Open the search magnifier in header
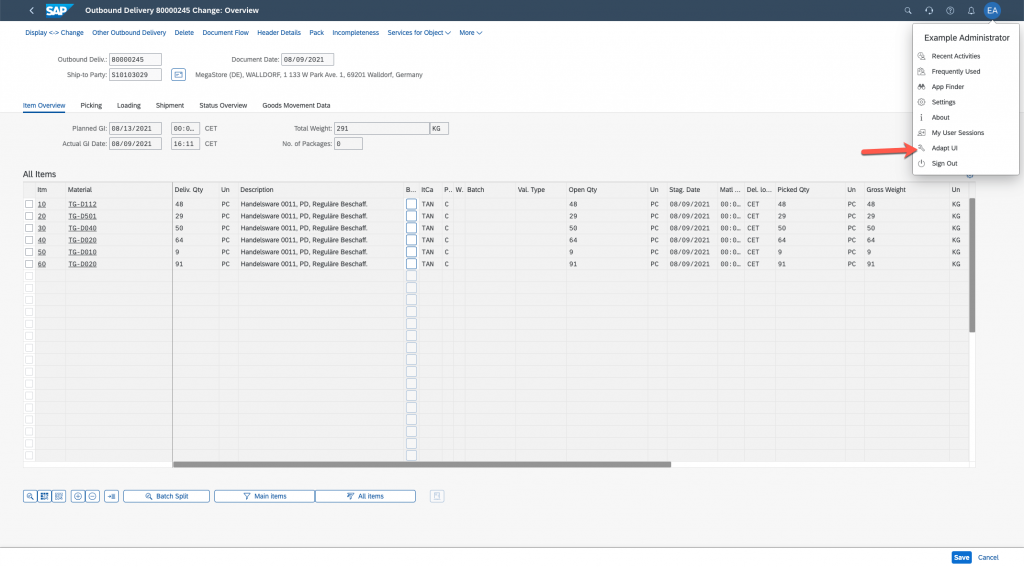Image resolution: width=1024 pixels, height=567 pixels. tap(908, 10)
